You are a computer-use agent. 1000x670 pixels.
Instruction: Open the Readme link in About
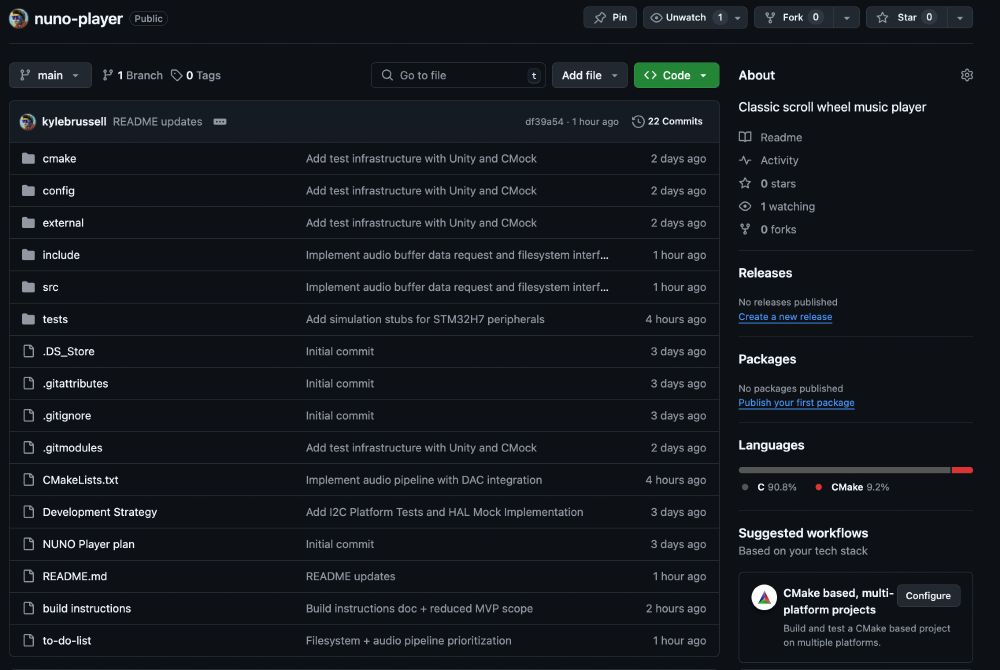781,137
